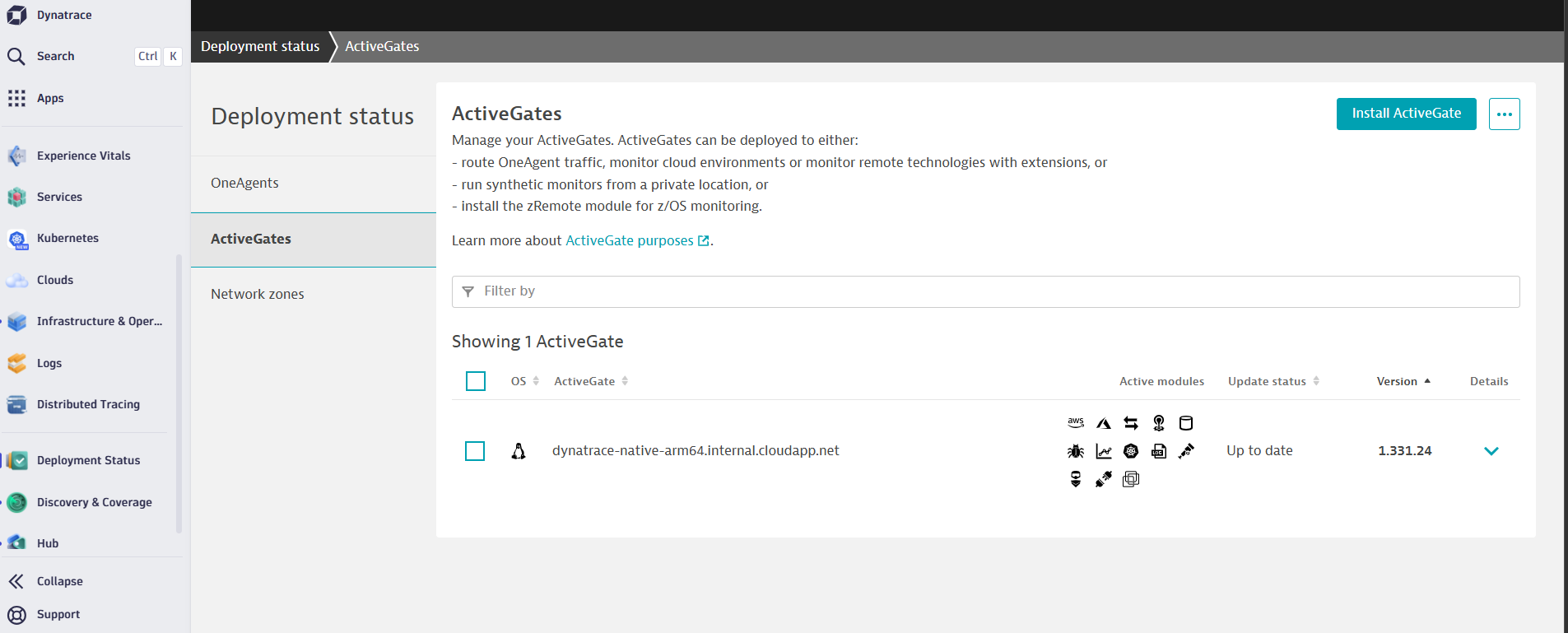The width and height of the screenshot is (1568, 633).
Task: Click version value 1.331.24
Action: pos(1405,450)
